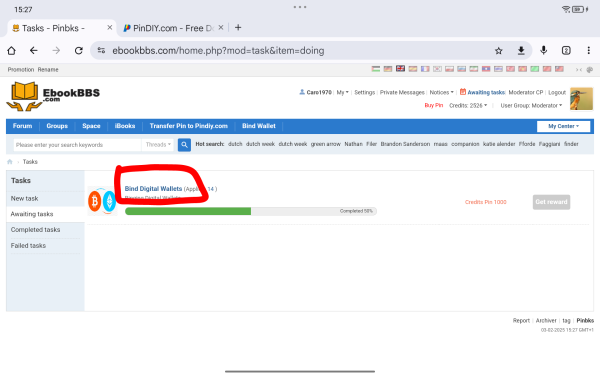Click the Promotion link
600x375 pixels.
tap(21, 70)
